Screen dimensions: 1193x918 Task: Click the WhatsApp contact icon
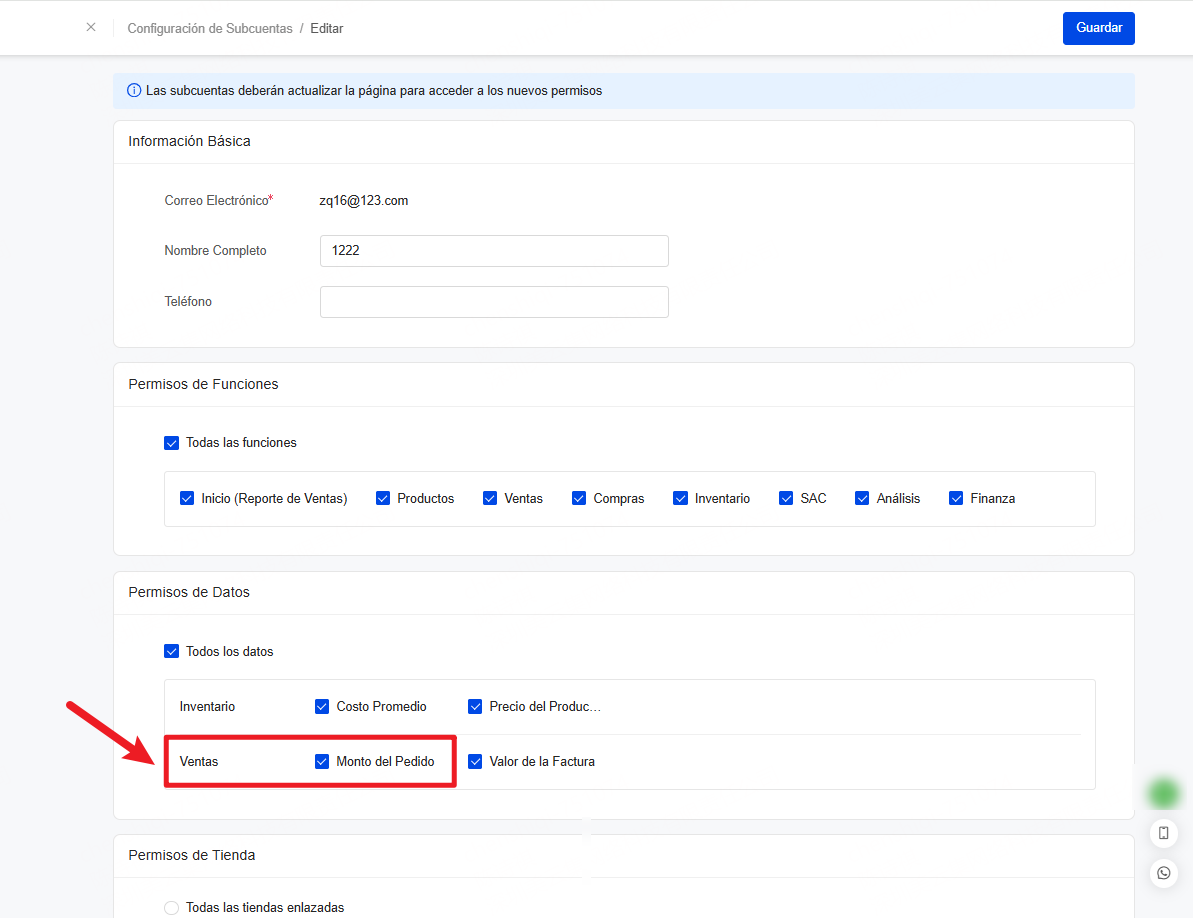tap(1163, 873)
